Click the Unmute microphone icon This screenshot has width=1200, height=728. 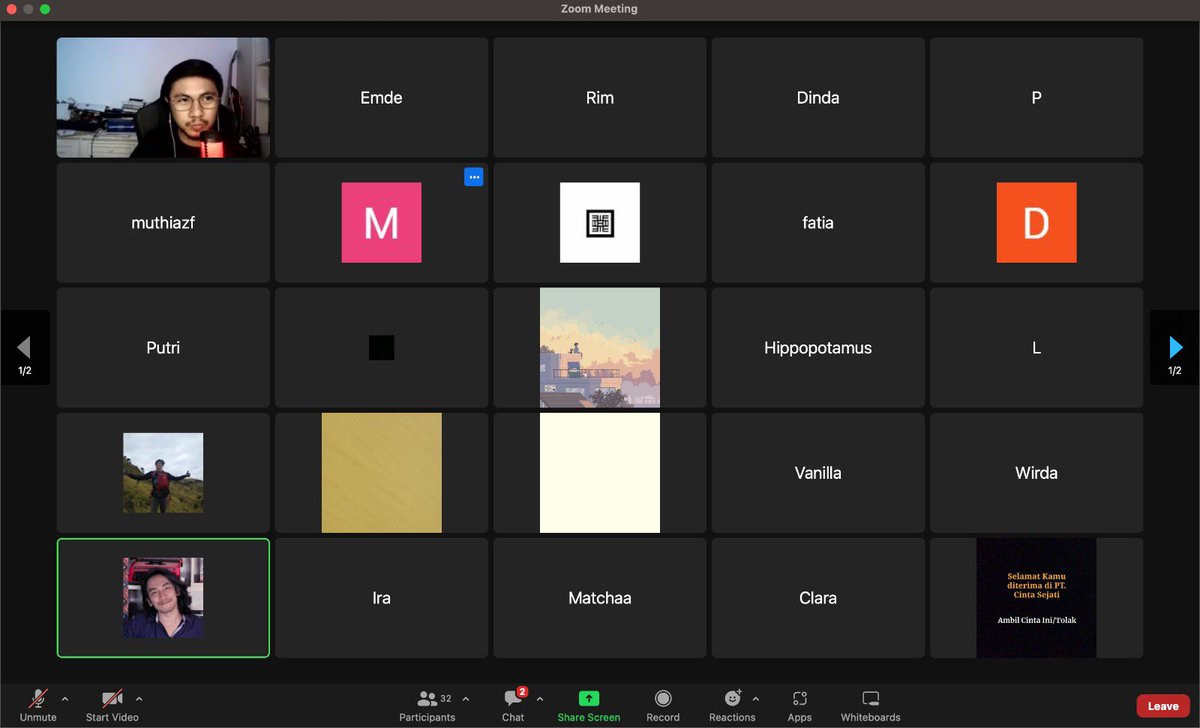(x=38, y=699)
